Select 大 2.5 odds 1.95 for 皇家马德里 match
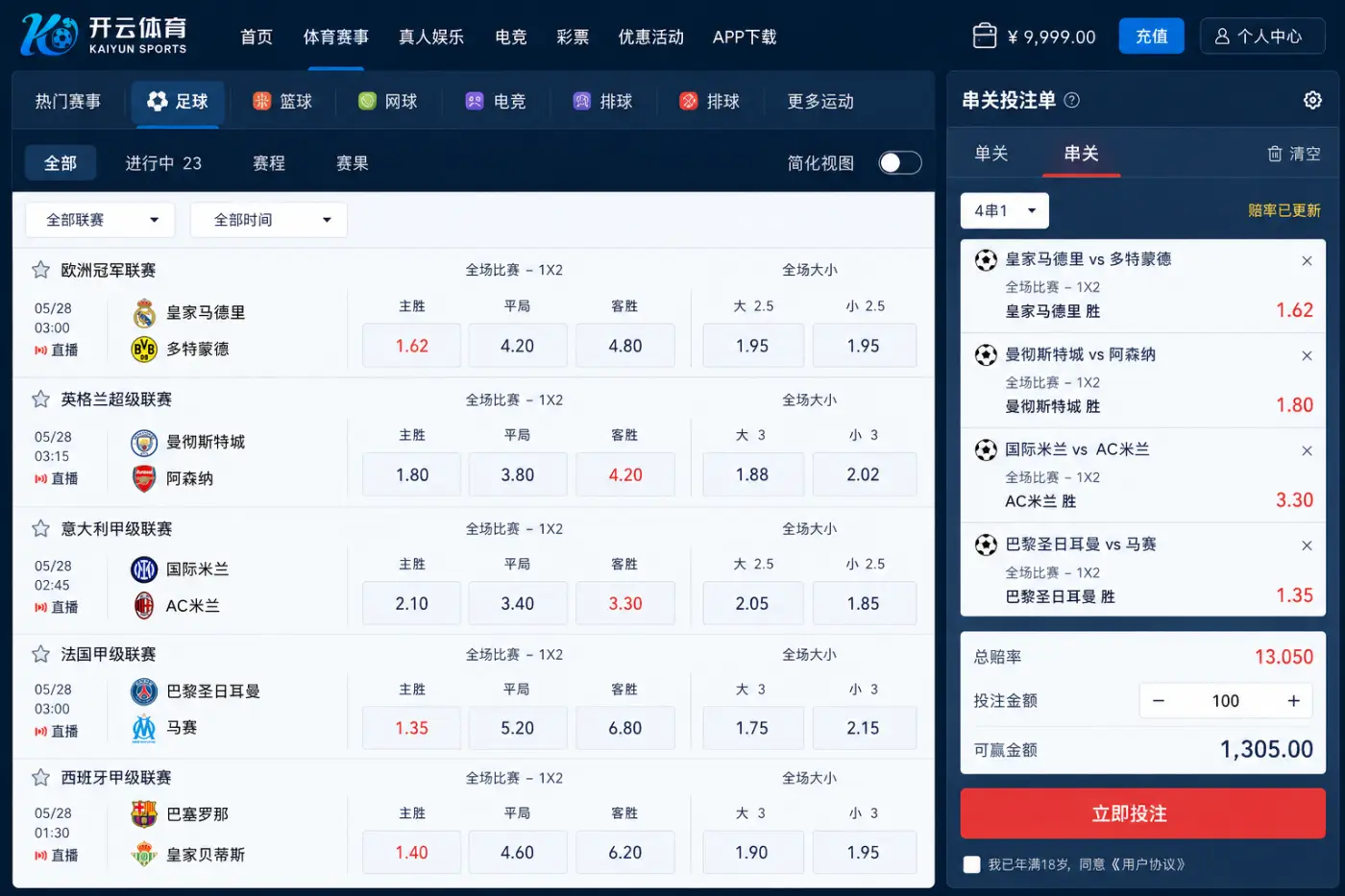Screen dimensions: 1345x896 tap(753, 346)
